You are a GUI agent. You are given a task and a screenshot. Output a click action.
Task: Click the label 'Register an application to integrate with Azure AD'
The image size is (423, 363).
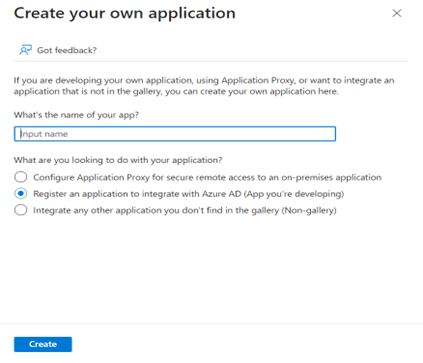point(137,194)
